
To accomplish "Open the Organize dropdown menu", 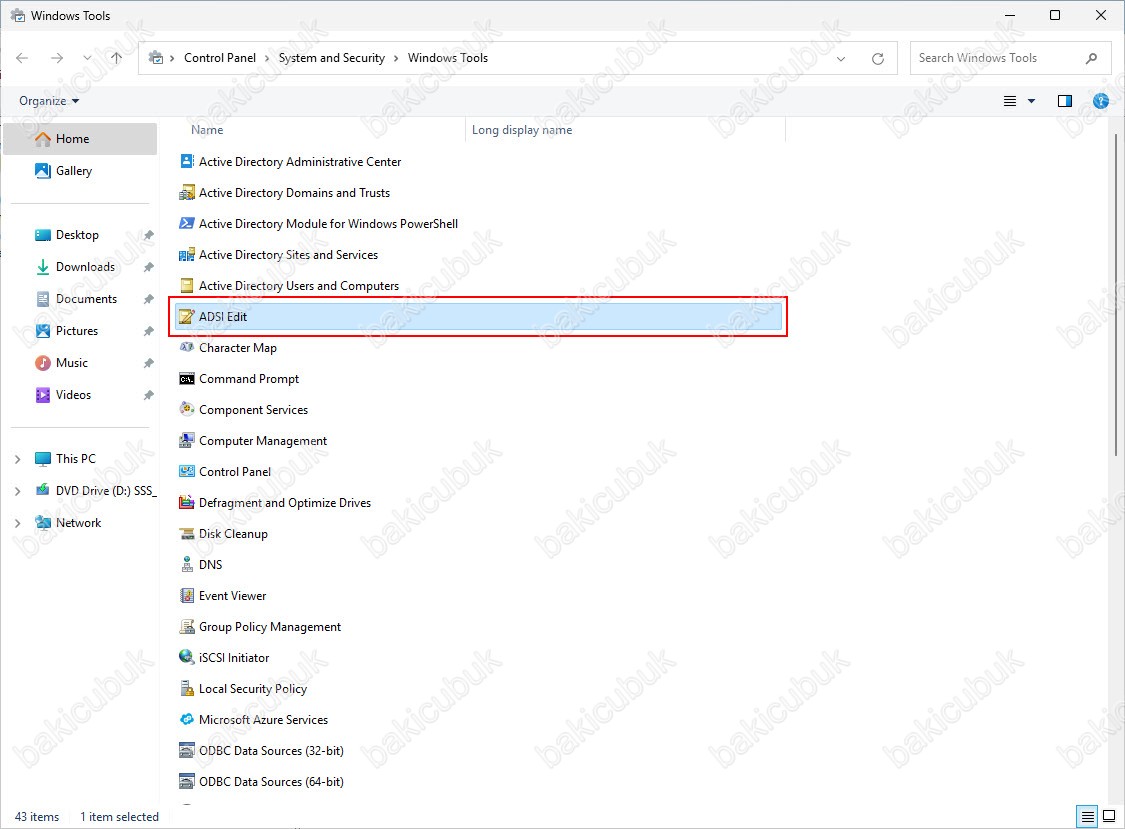I will (x=49, y=101).
